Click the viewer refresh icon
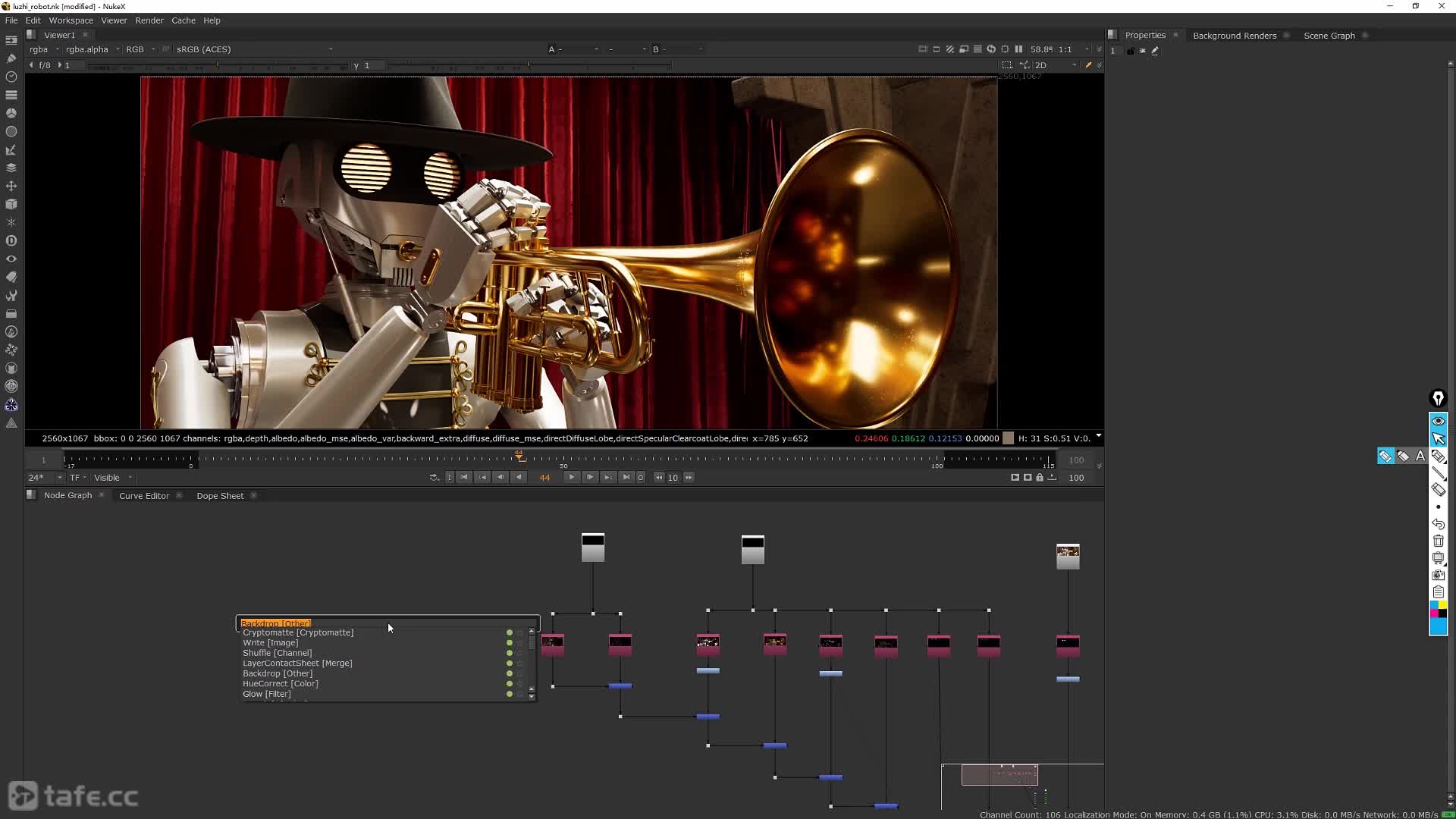The width and height of the screenshot is (1456, 819). 991,49
